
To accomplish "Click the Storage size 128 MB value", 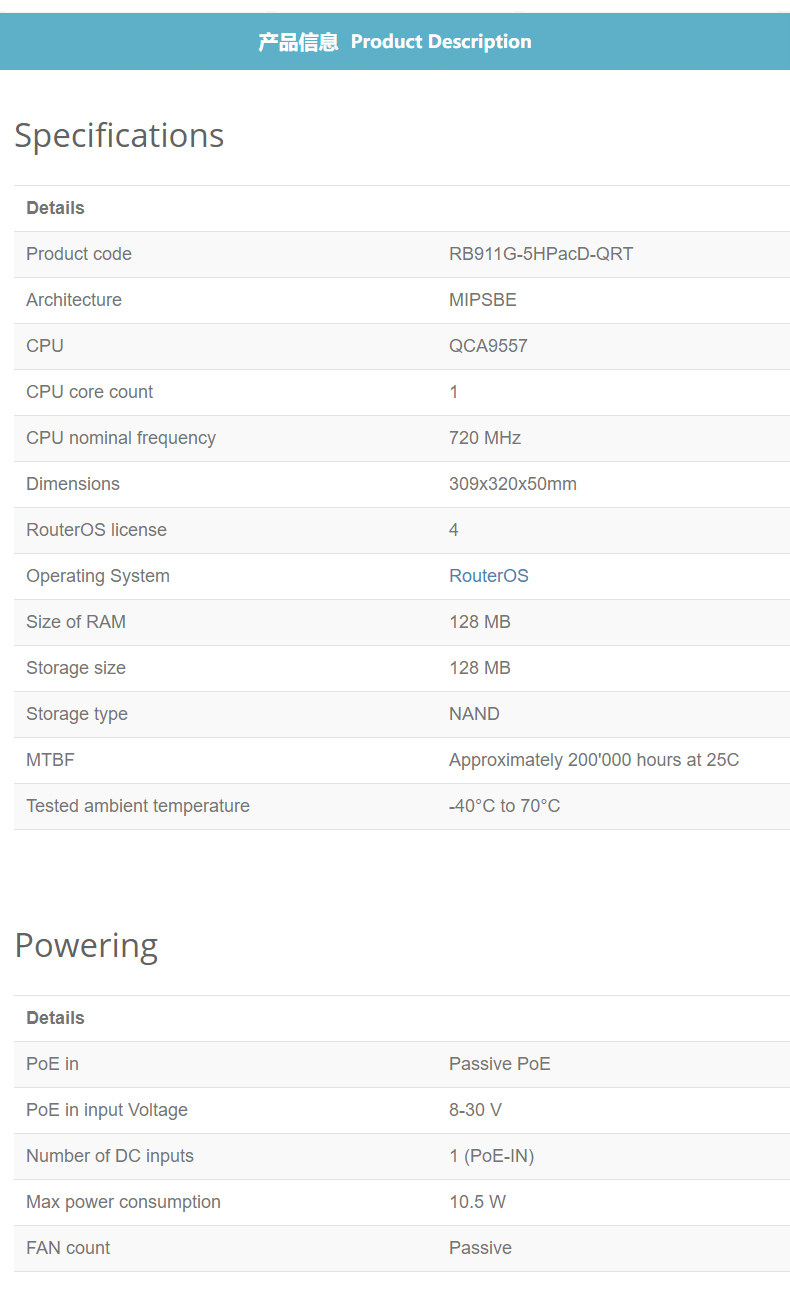I will pyautogui.click(x=480, y=668).
